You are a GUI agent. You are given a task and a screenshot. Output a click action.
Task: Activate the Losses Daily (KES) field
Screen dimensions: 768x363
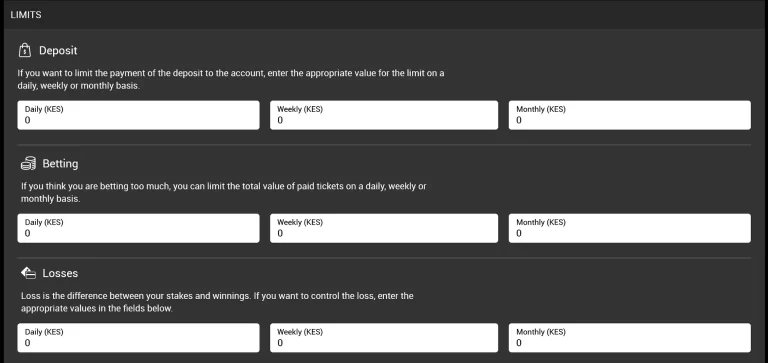tap(138, 338)
